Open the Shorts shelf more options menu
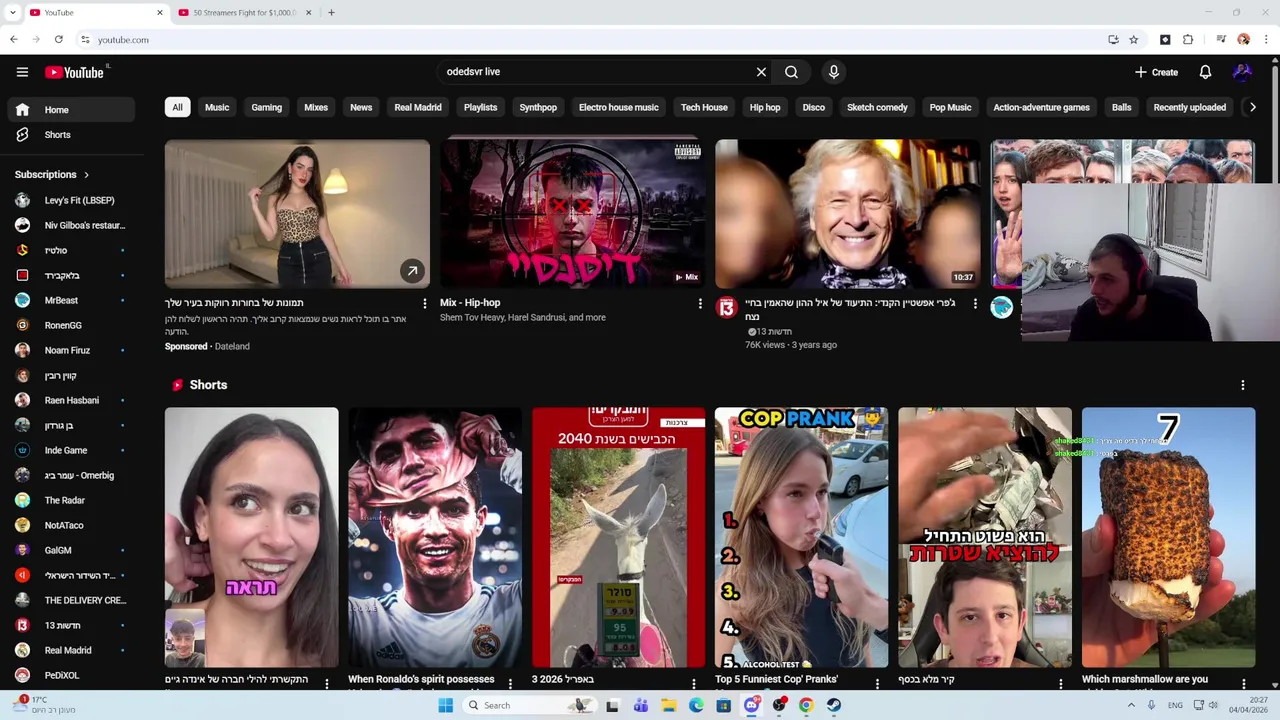This screenshot has height=720, width=1280. coord(1243,385)
